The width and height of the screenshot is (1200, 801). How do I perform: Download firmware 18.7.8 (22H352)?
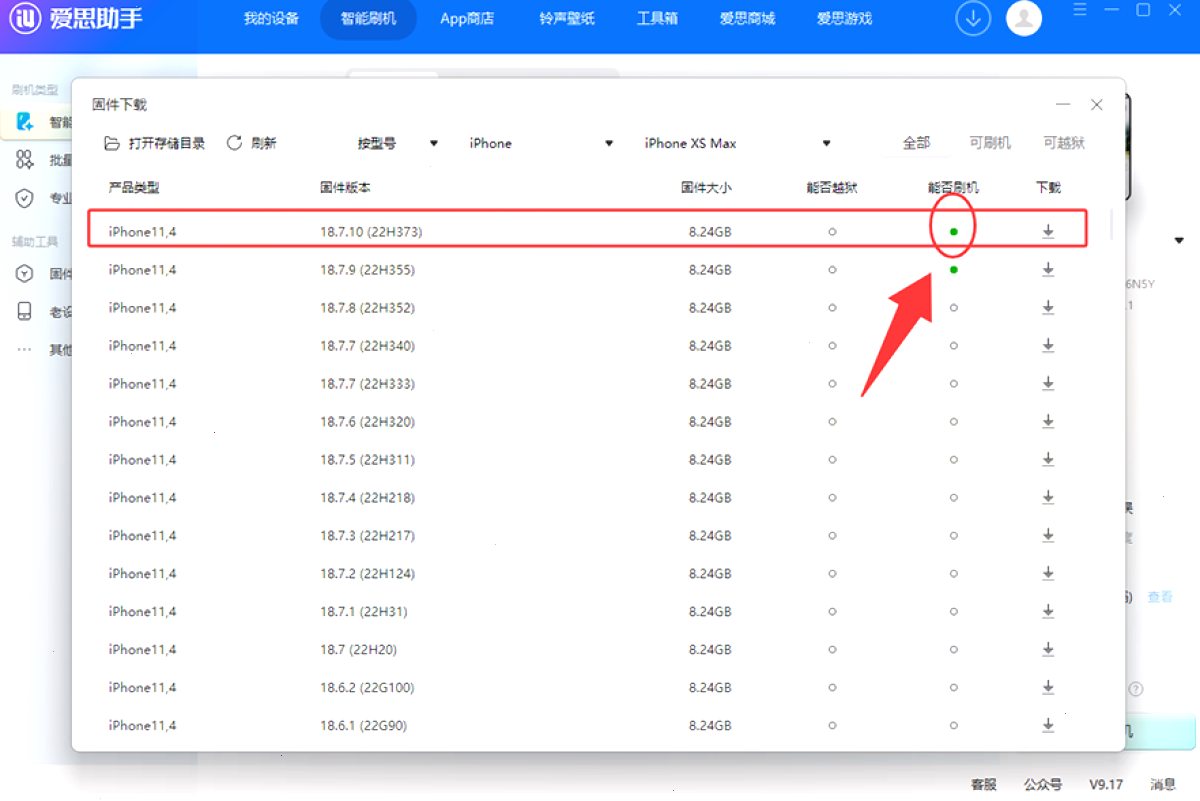1048,308
